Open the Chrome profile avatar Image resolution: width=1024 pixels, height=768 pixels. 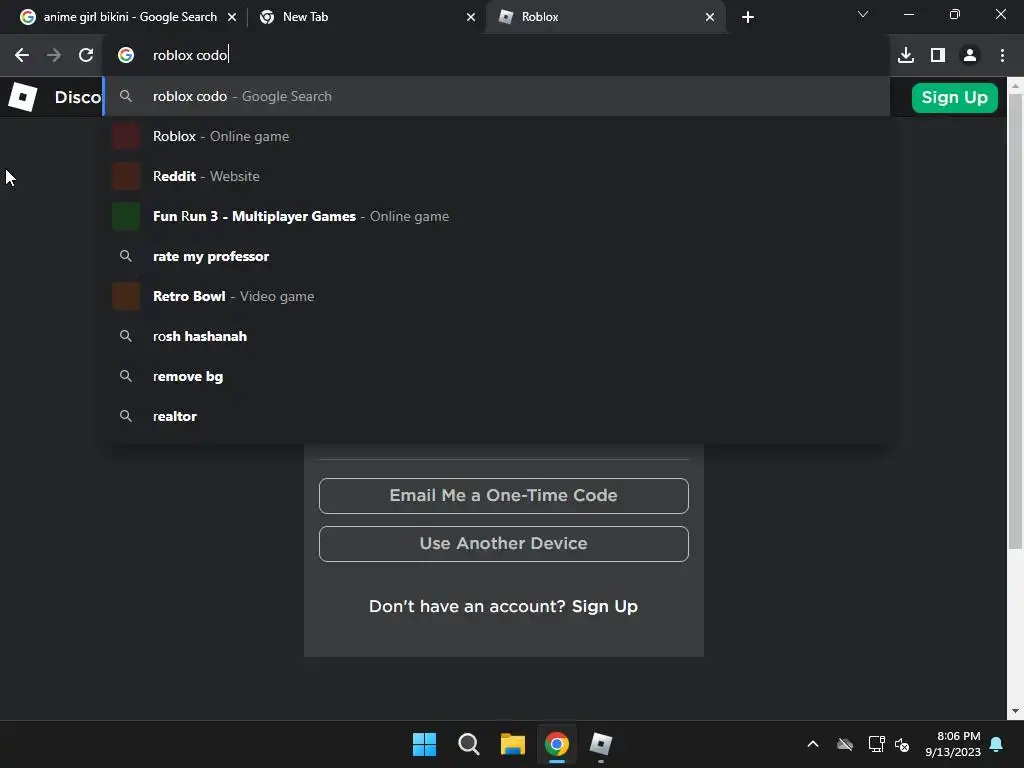click(x=970, y=56)
